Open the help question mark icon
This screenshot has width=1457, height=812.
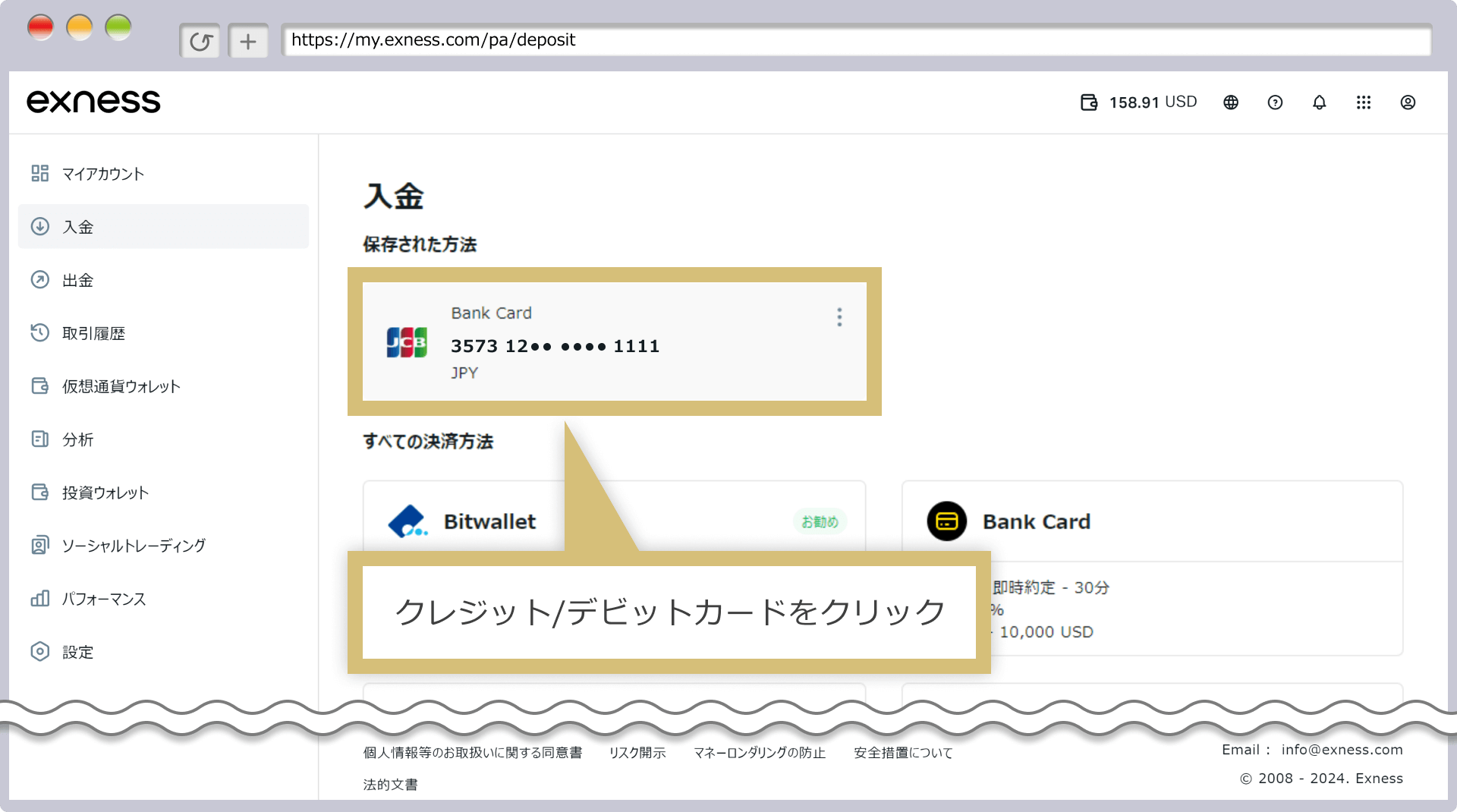pyautogui.click(x=1275, y=102)
